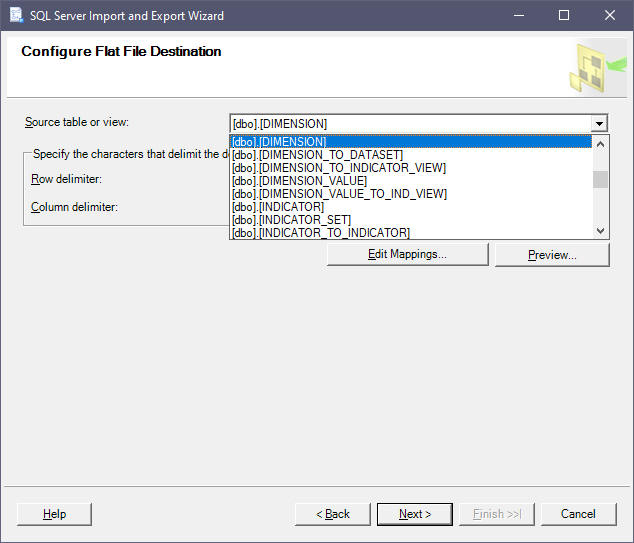634x543 pixels.
Task: Click the Source table or view label
Action: pos(77,122)
